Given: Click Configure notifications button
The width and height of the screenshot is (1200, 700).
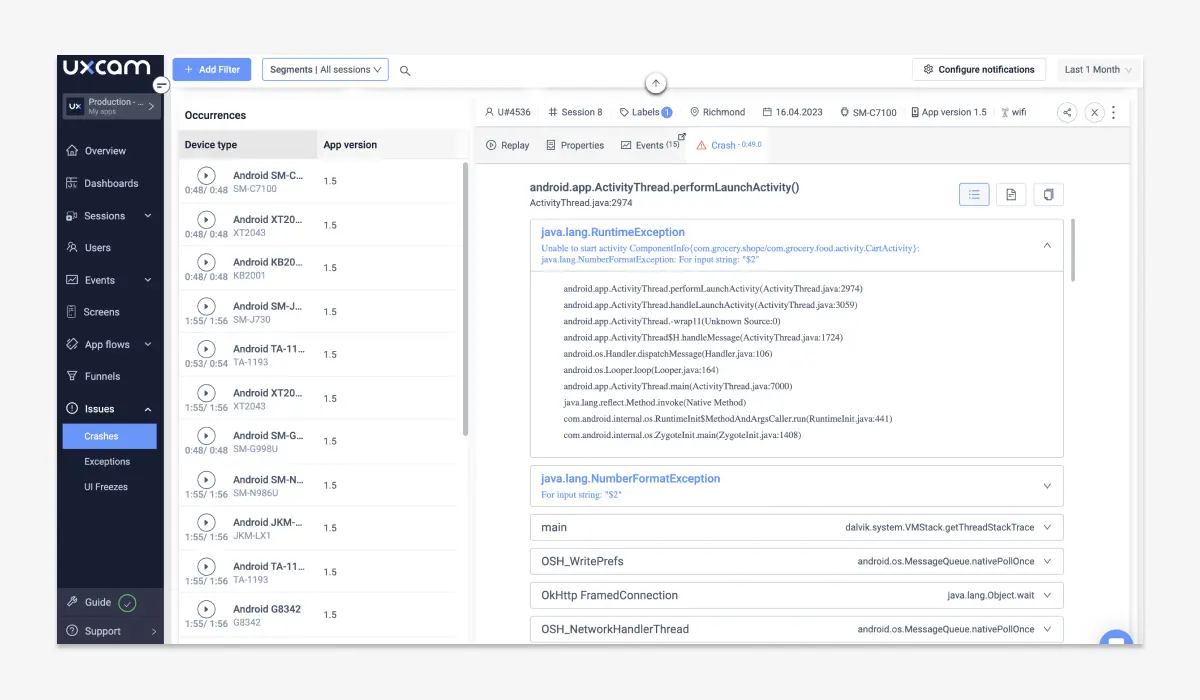Looking at the screenshot, I should click(979, 69).
